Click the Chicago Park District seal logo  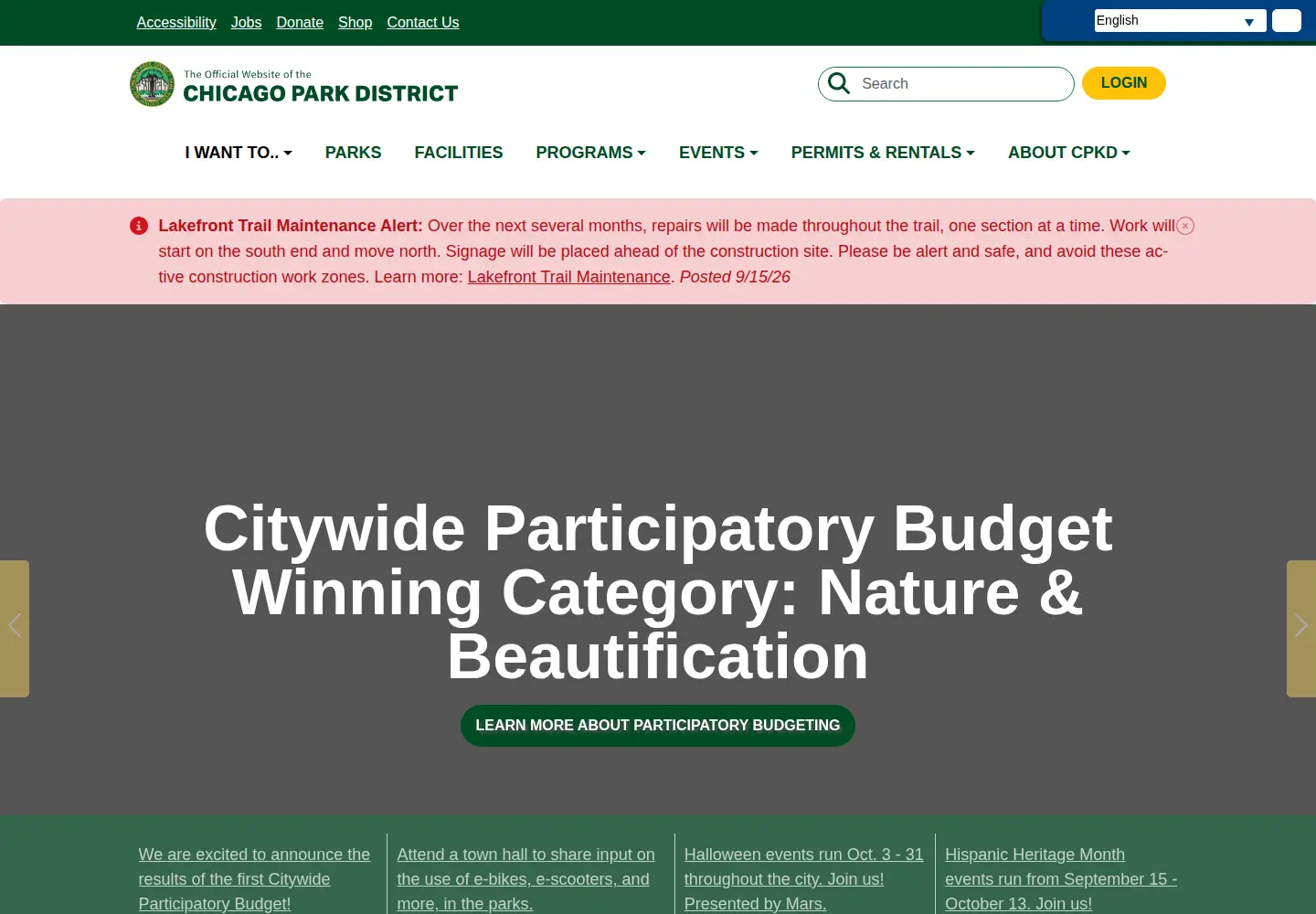click(x=152, y=84)
